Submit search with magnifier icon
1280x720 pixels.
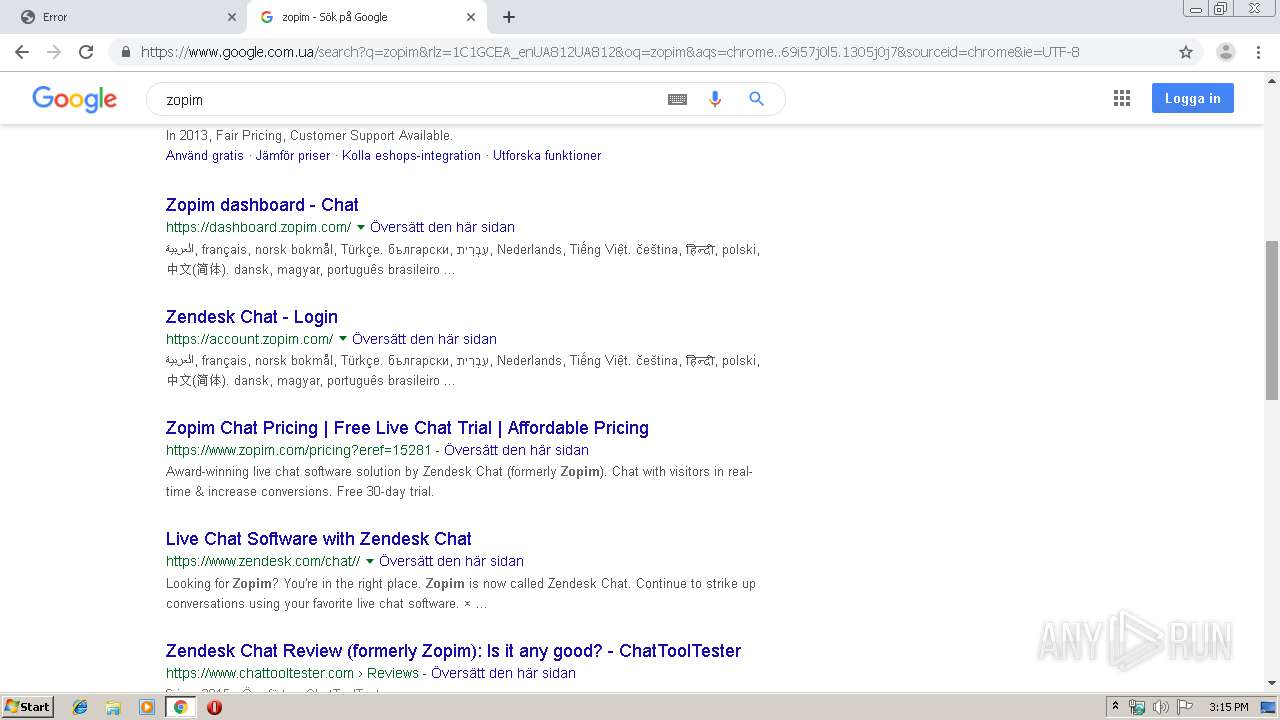pyautogui.click(x=756, y=99)
